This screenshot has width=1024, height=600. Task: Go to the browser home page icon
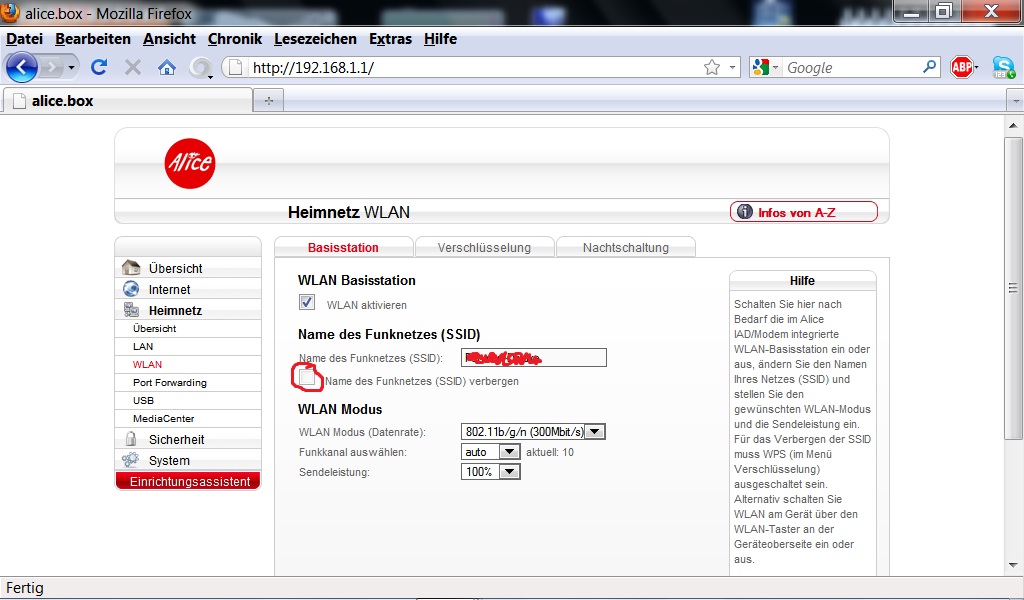[x=167, y=67]
